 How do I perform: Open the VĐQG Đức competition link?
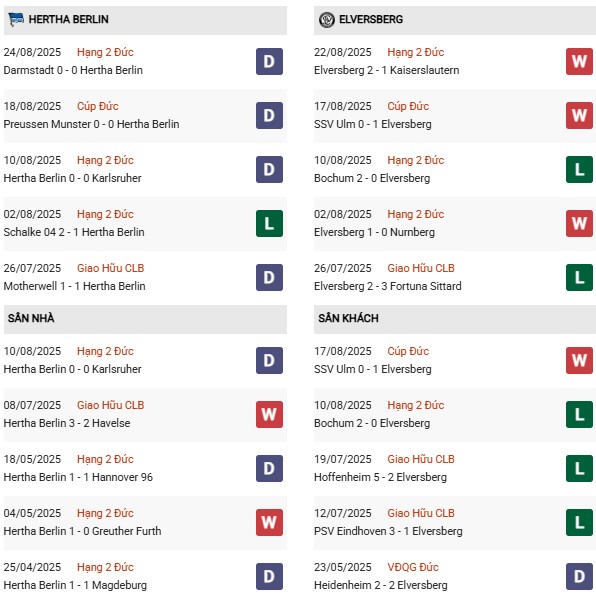coord(413,567)
